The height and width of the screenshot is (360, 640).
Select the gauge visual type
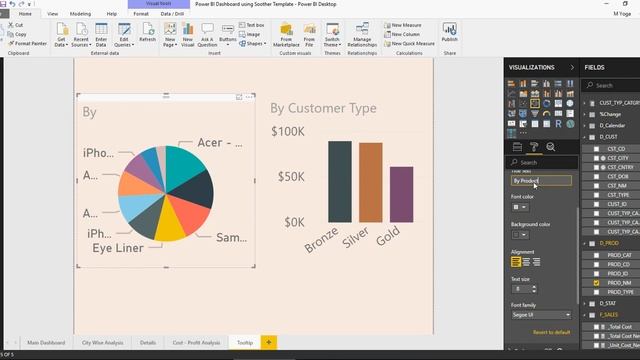point(547,114)
